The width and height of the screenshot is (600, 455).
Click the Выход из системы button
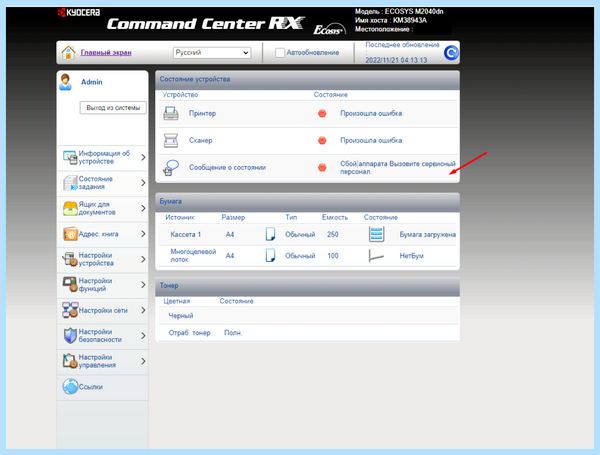point(113,108)
